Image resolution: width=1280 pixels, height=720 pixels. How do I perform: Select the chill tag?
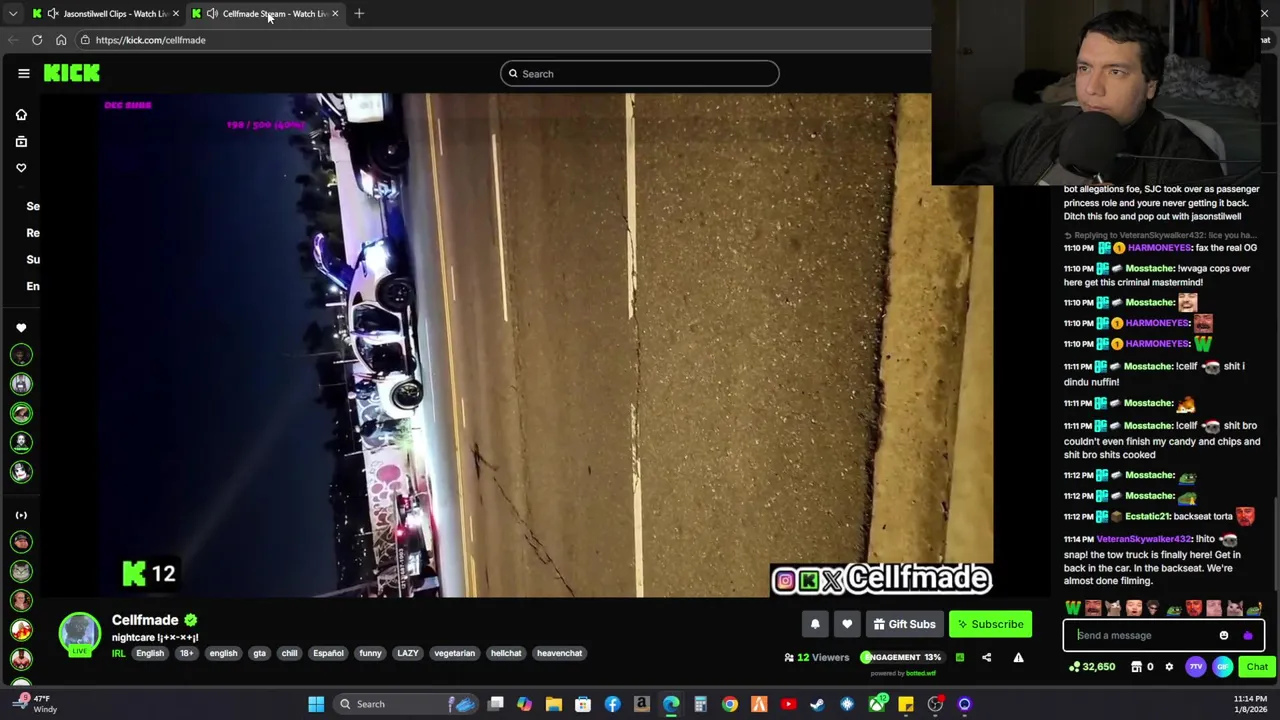[x=289, y=653]
